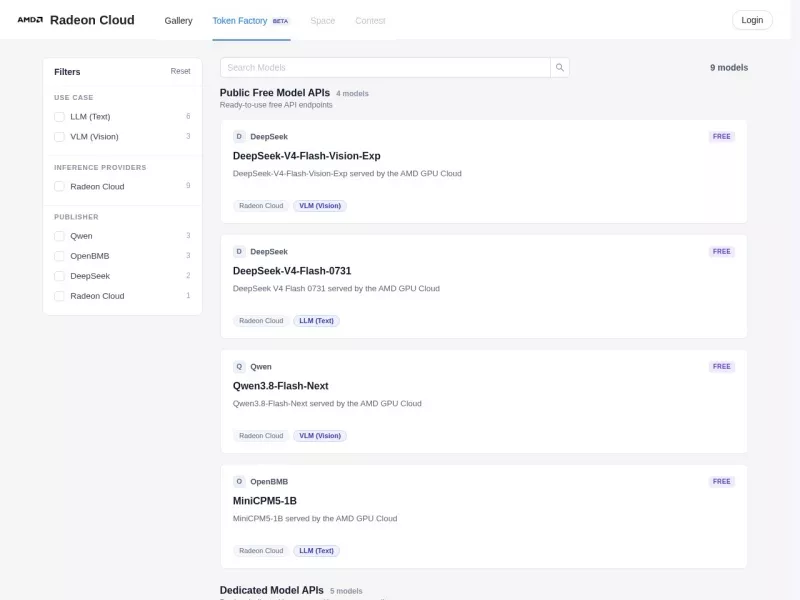The width and height of the screenshot is (800, 600).
Task: Open the Contest tab
Action: point(370,20)
